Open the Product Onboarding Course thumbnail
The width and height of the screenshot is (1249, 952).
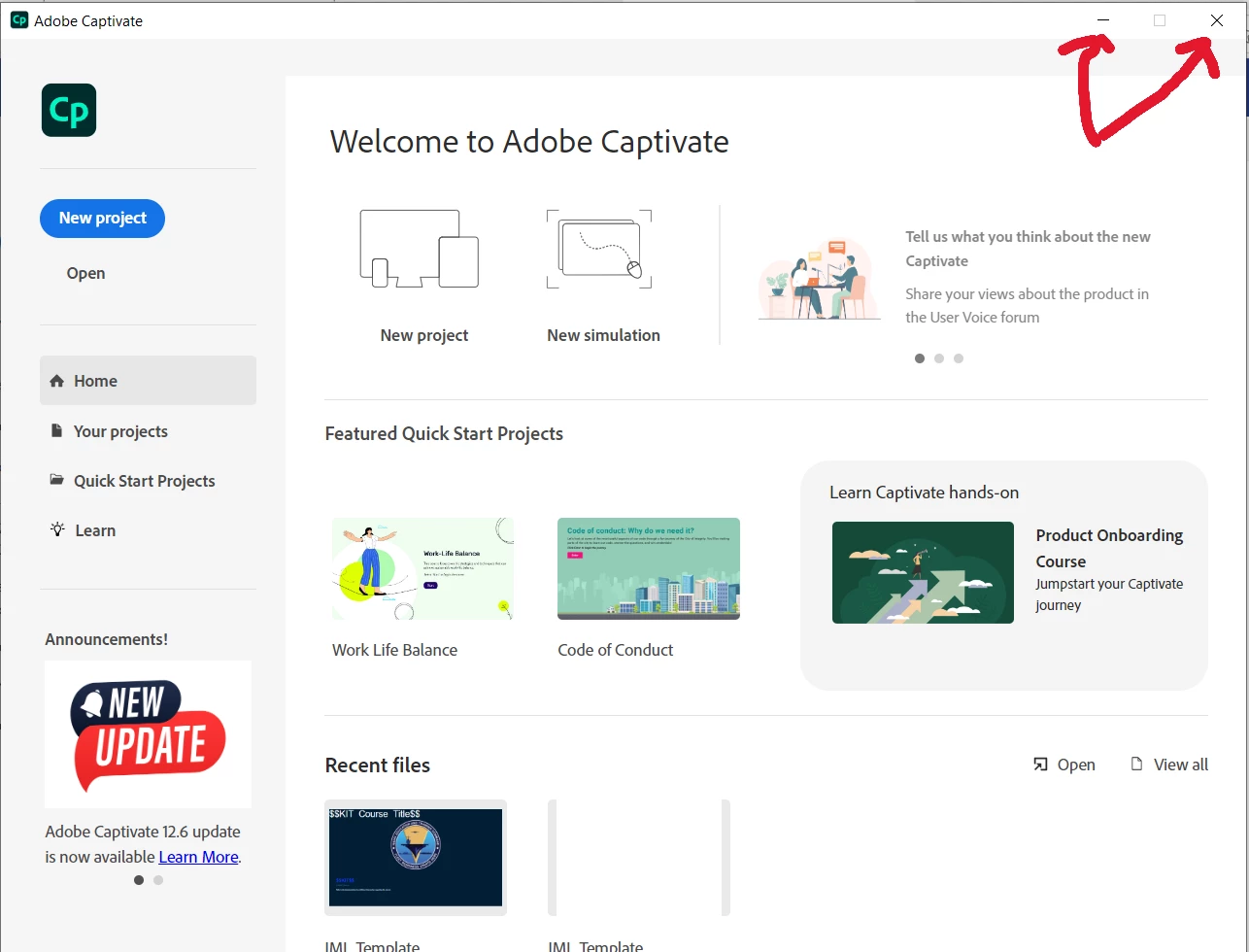click(x=923, y=572)
